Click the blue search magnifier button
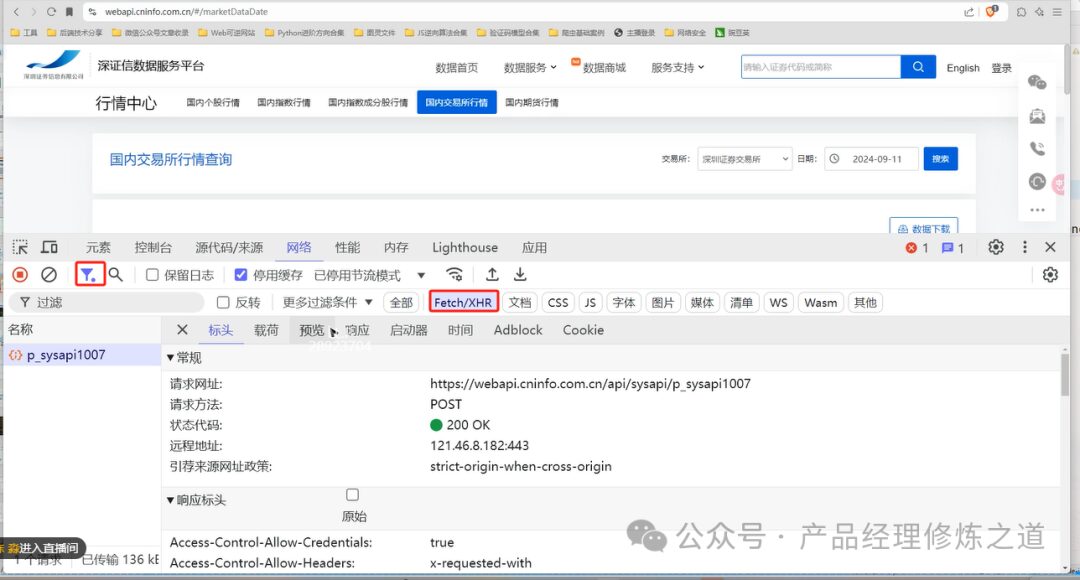This screenshot has height=580, width=1080. coord(918,67)
